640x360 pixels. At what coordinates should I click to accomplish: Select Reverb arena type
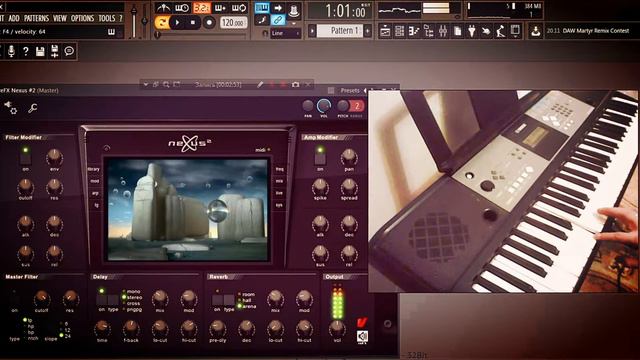(x=247, y=306)
